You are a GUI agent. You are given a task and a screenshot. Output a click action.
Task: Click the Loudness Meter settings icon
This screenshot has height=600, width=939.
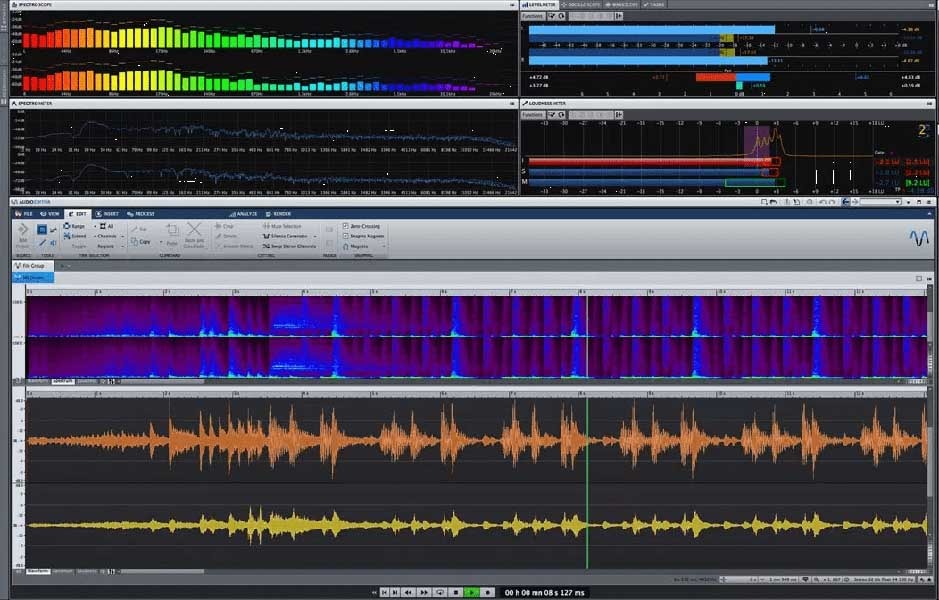click(x=552, y=114)
